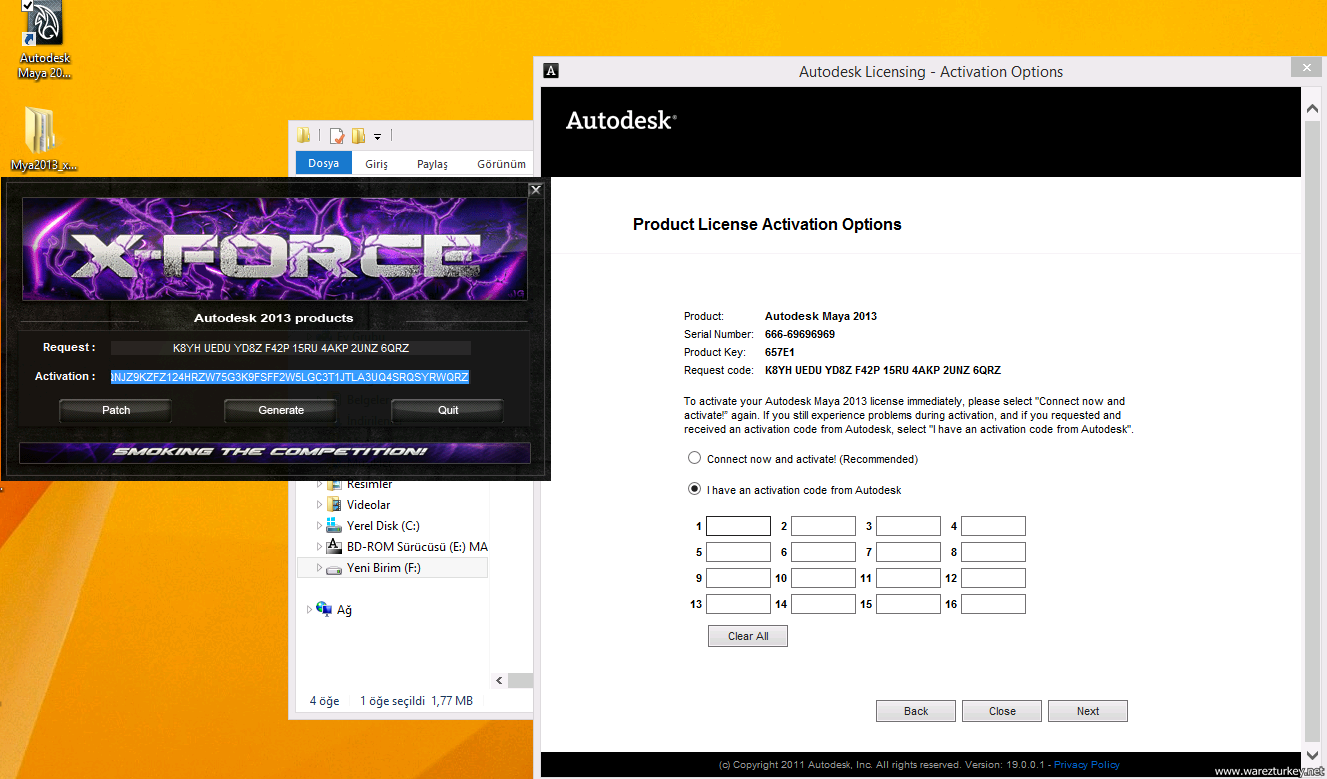Click activation code box number 7
This screenshot has width=1327, height=779.
[x=909, y=552]
